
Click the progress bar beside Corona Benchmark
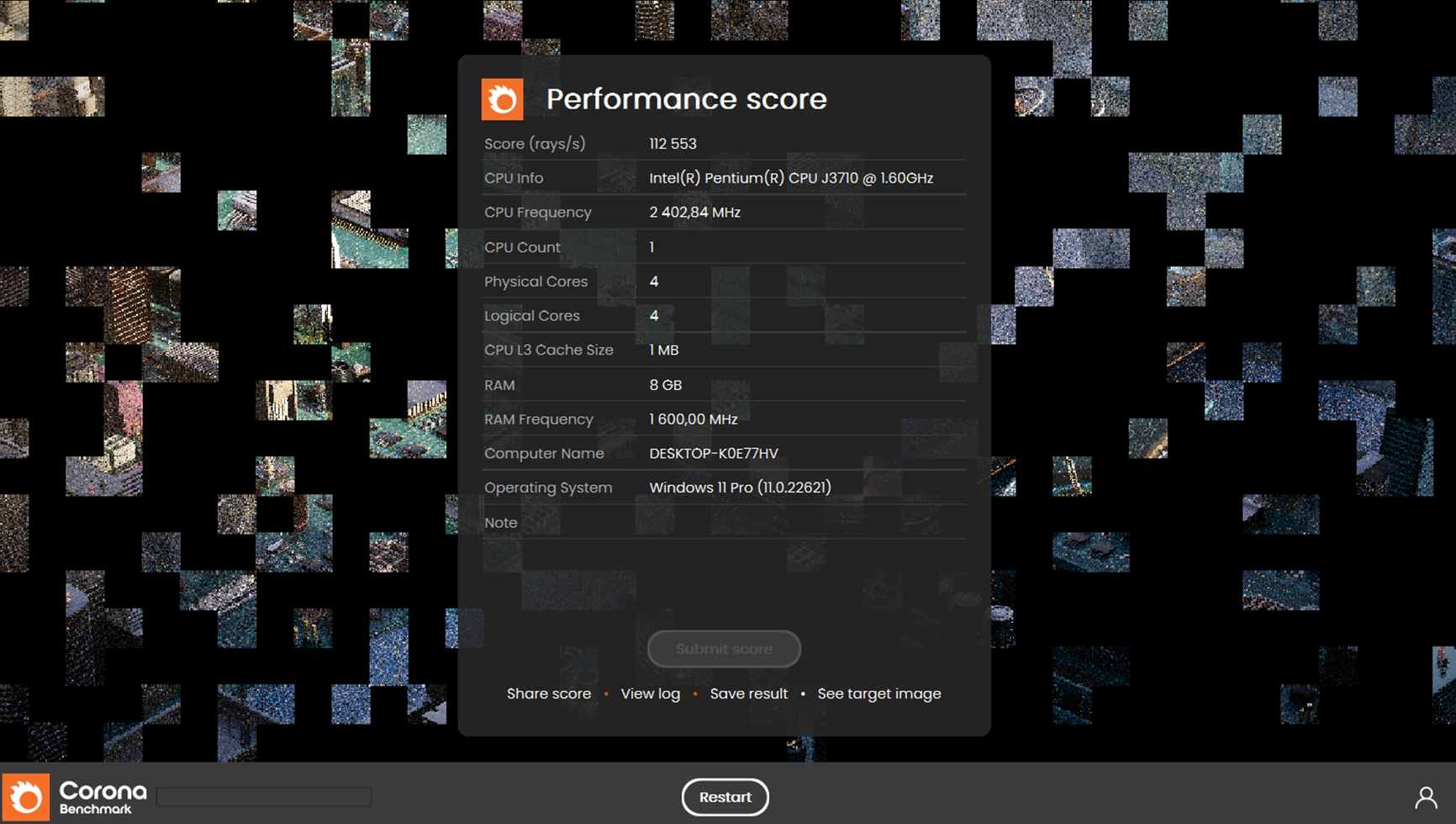(x=264, y=797)
